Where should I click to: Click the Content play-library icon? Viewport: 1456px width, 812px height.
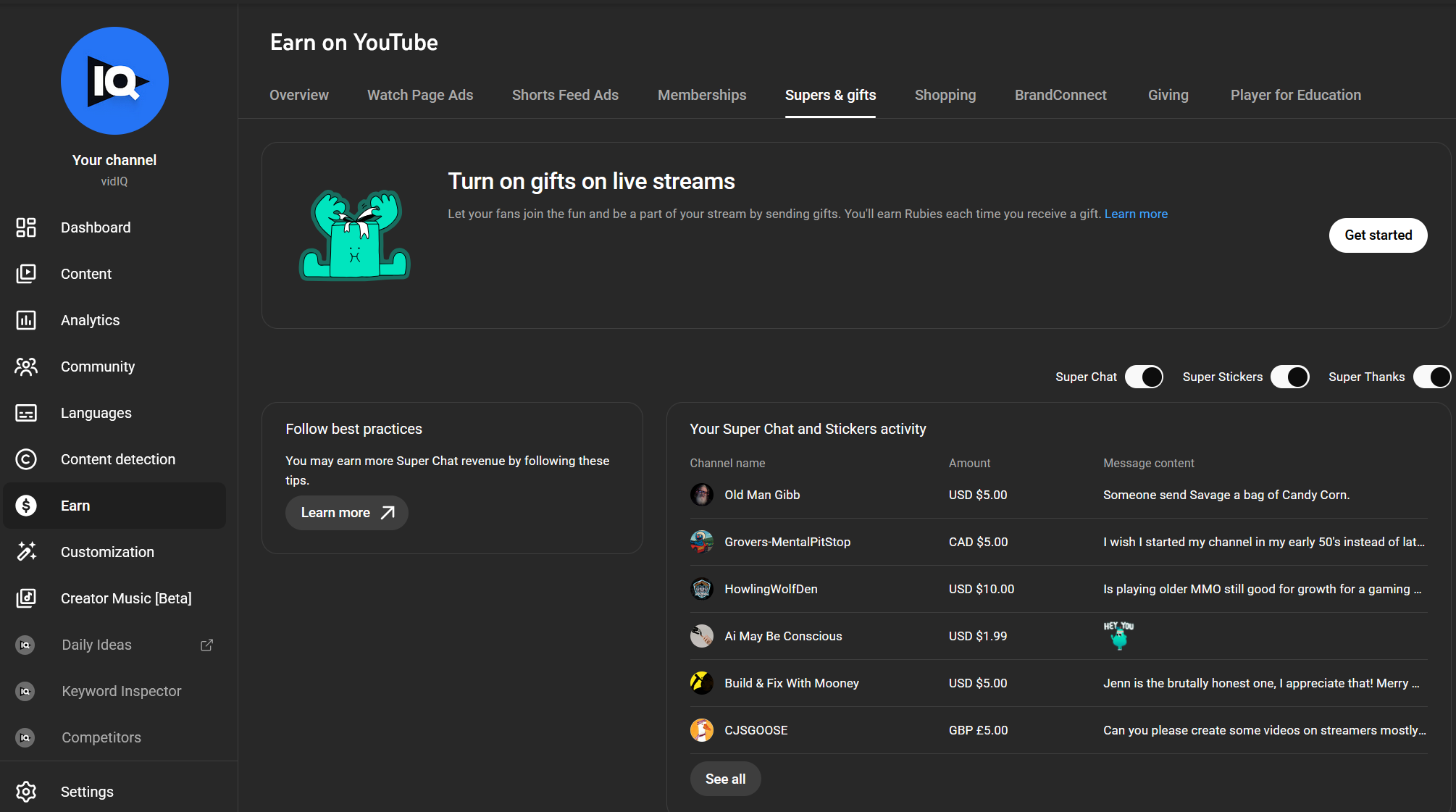[26, 274]
